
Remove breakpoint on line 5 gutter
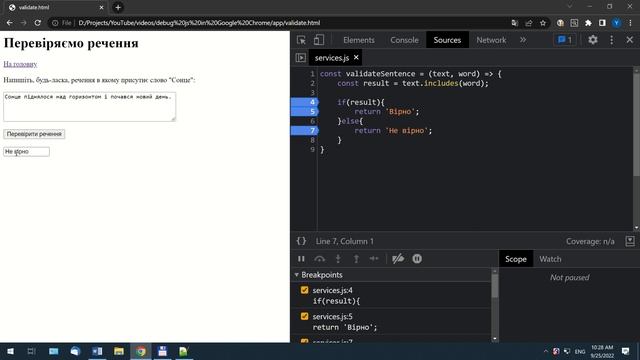(304, 111)
